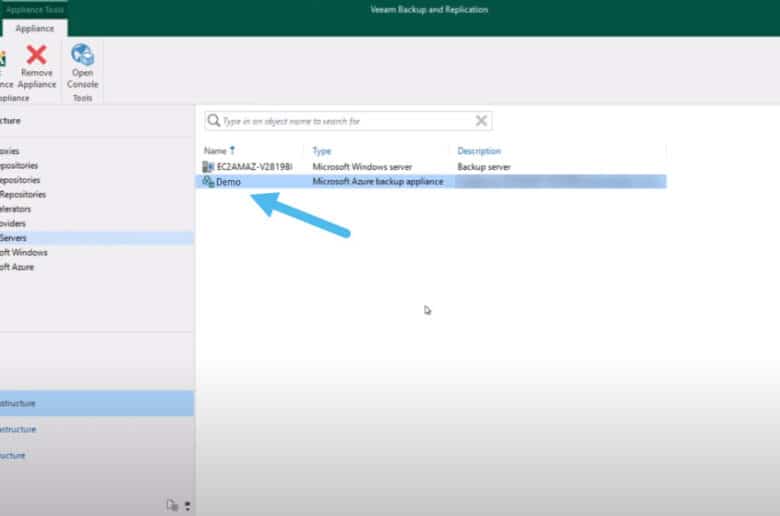Switch to the Appliance ribbon tab

pyautogui.click(x=35, y=28)
